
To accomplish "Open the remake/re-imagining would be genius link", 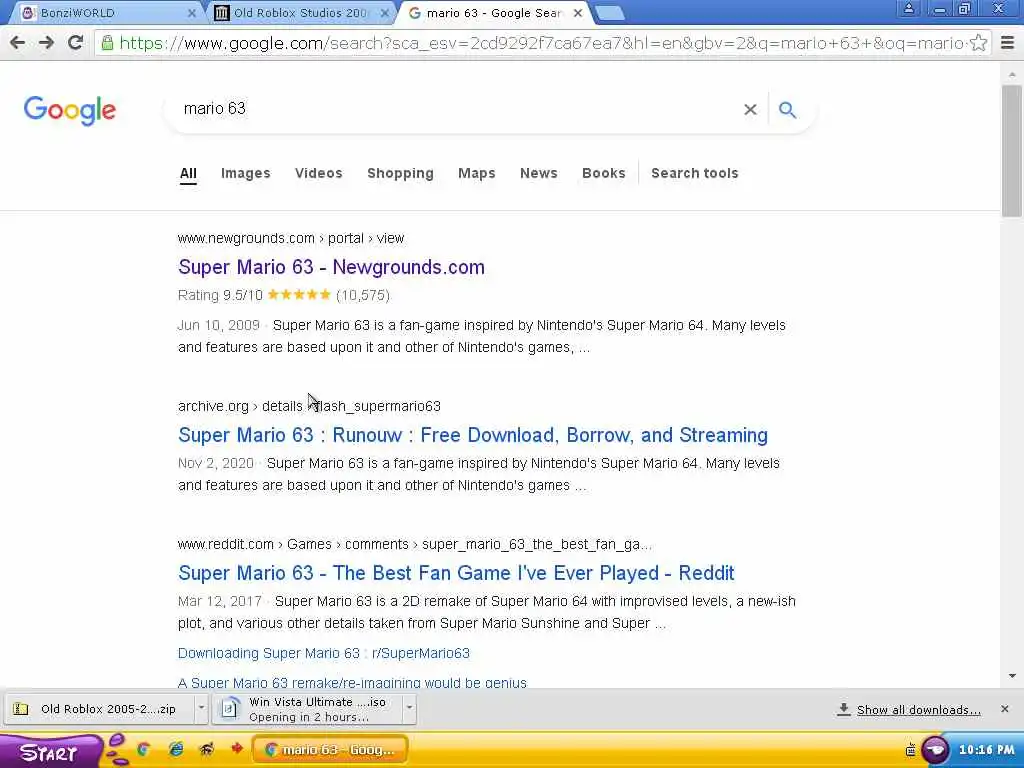I will coord(352,682).
